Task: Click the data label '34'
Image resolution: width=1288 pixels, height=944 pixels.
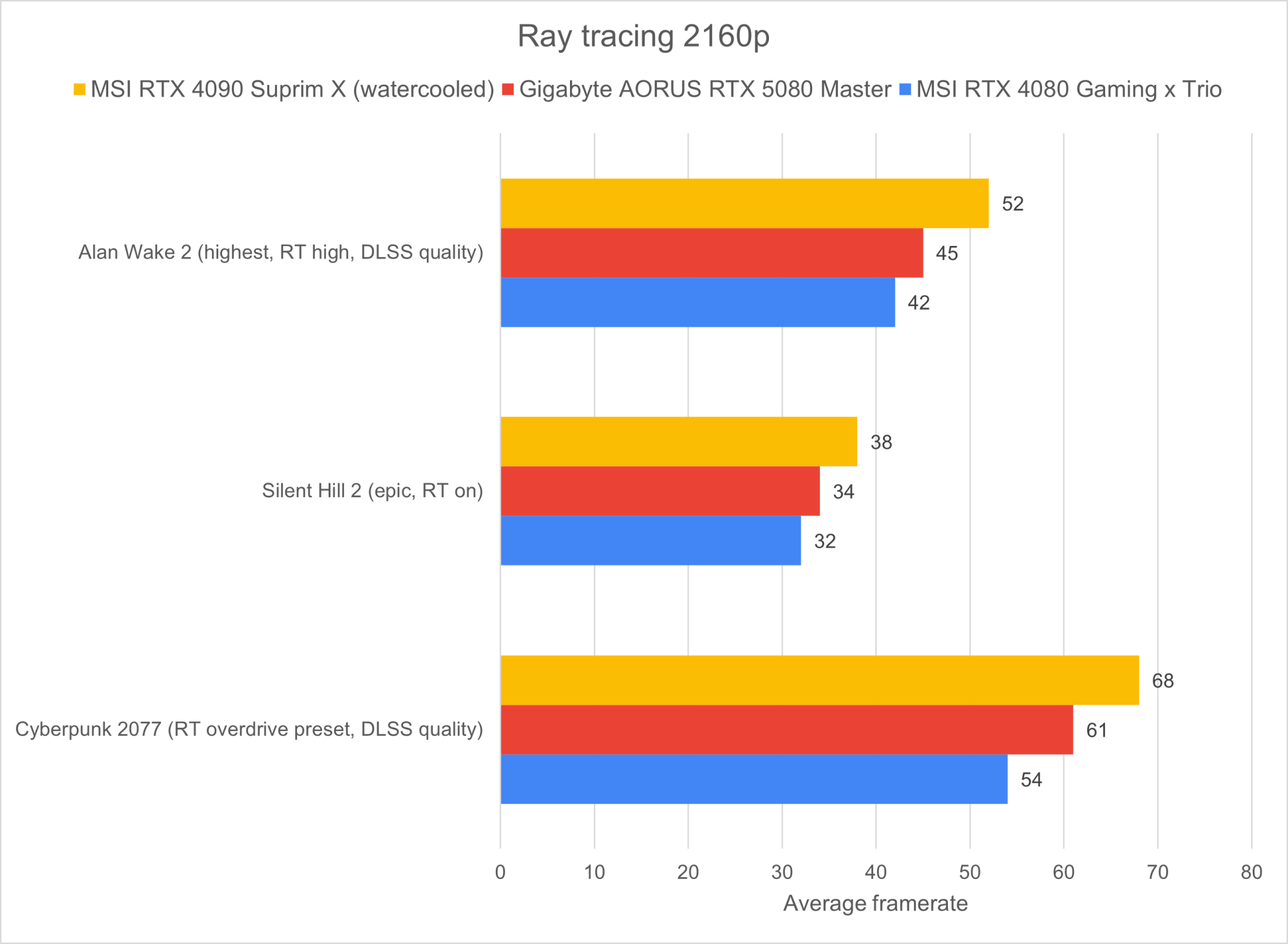Action: click(844, 492)
